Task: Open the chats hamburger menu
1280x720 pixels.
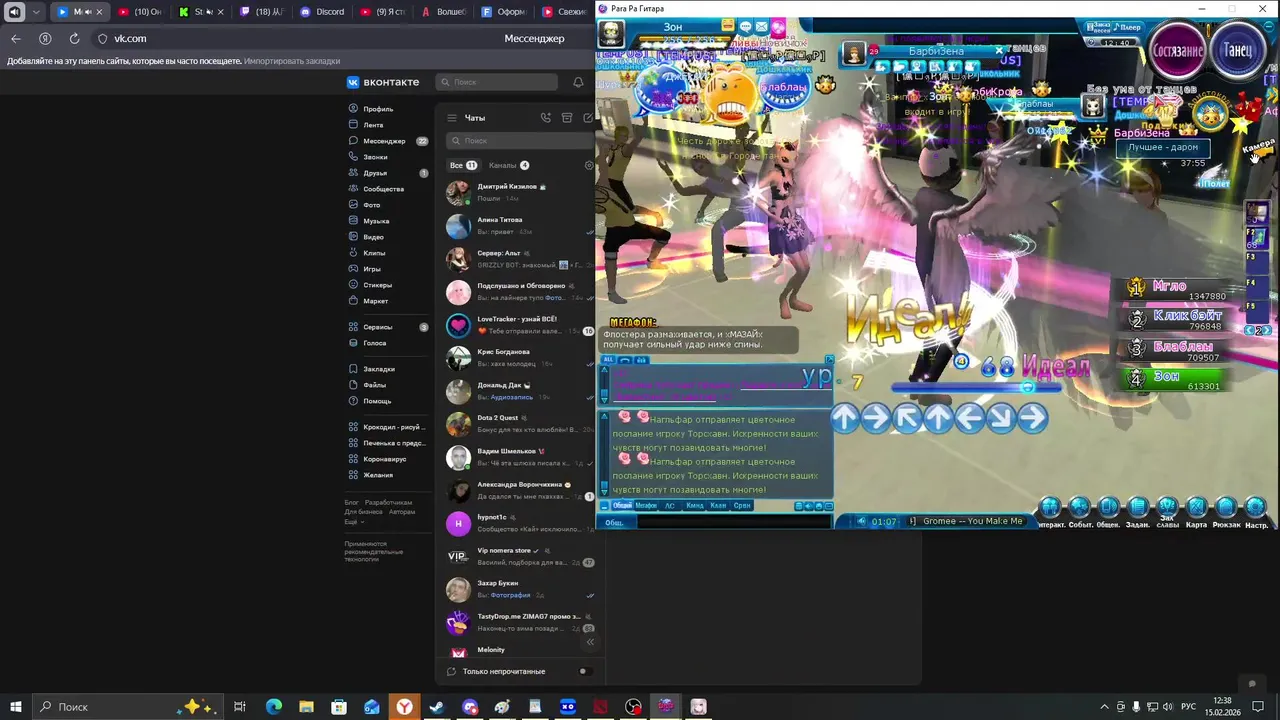Action: [x=452, y=118]
